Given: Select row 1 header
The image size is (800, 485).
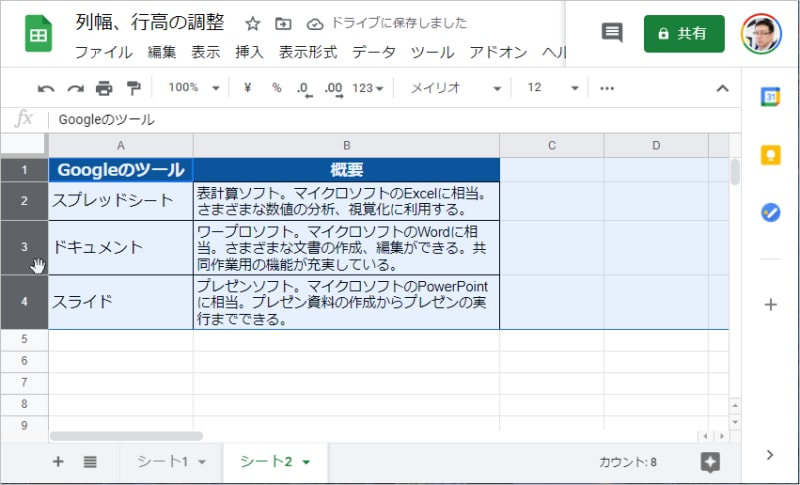Looking at the screenshot, I should [x=24, y=170].
